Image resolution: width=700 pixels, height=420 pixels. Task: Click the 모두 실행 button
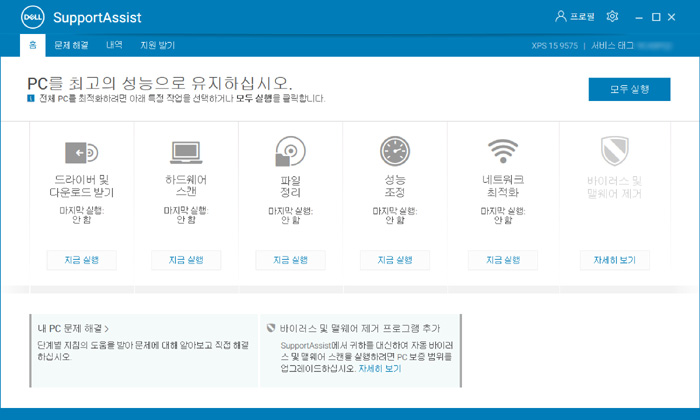pos(629,89)
